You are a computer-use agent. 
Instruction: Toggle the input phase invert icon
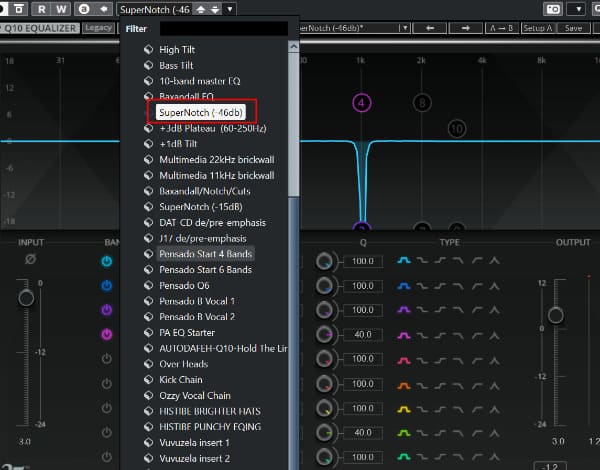click(31, 259)
